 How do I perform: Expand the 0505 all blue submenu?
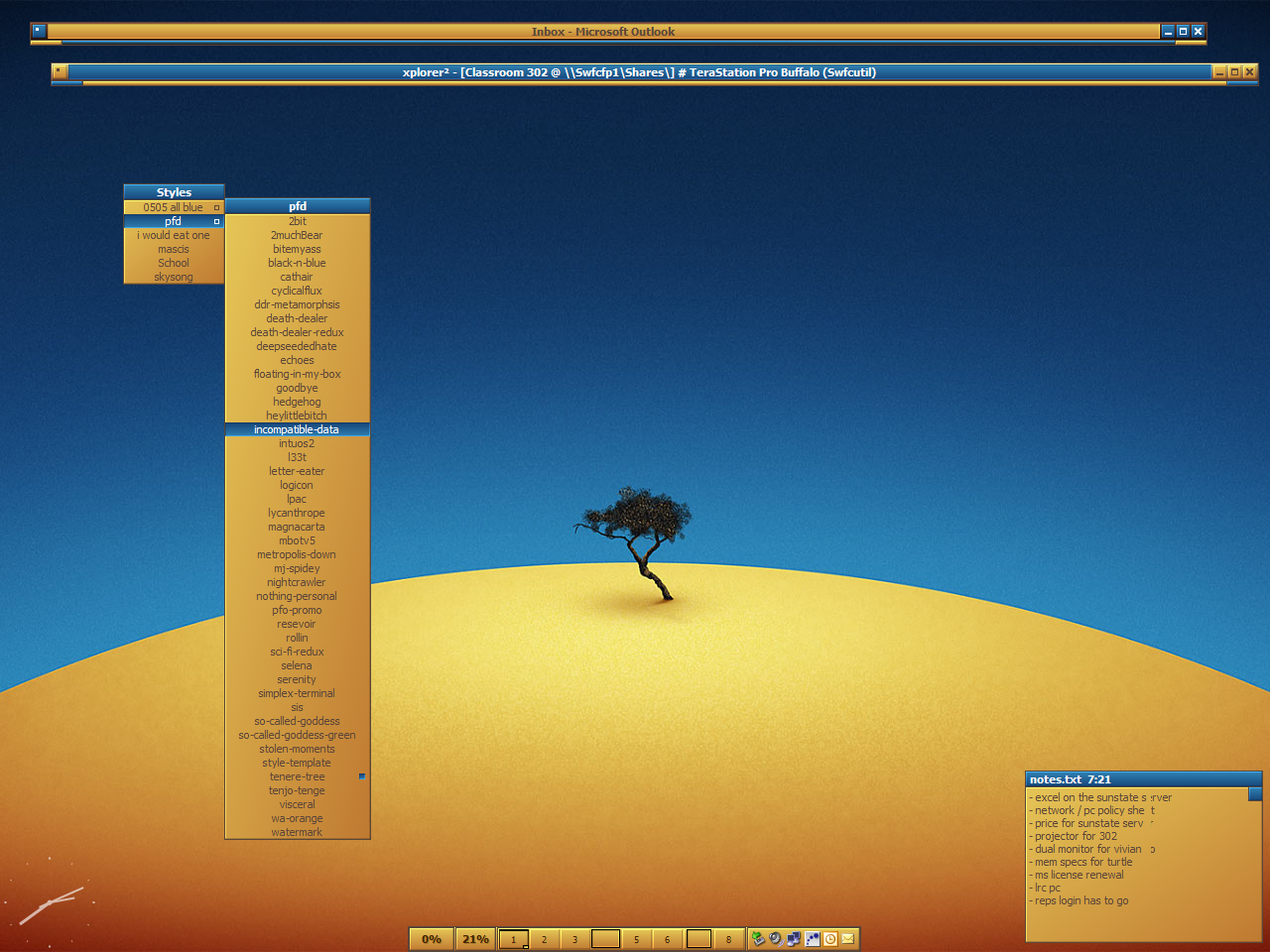coord(174,207)
